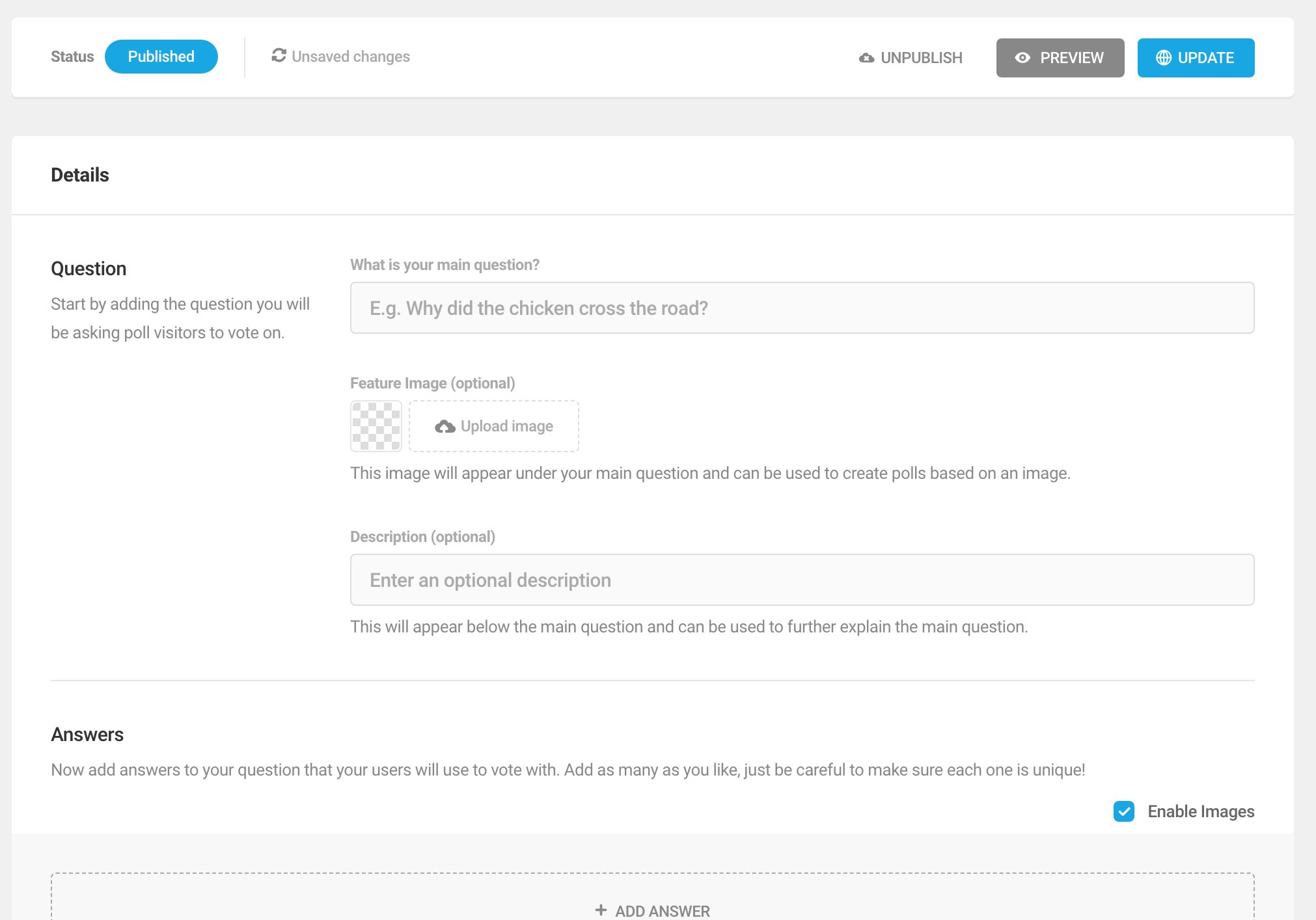Click the 'Feature Image (optional)' label
This screenshot has height=920, width=1316.
(x=432, y=383)
